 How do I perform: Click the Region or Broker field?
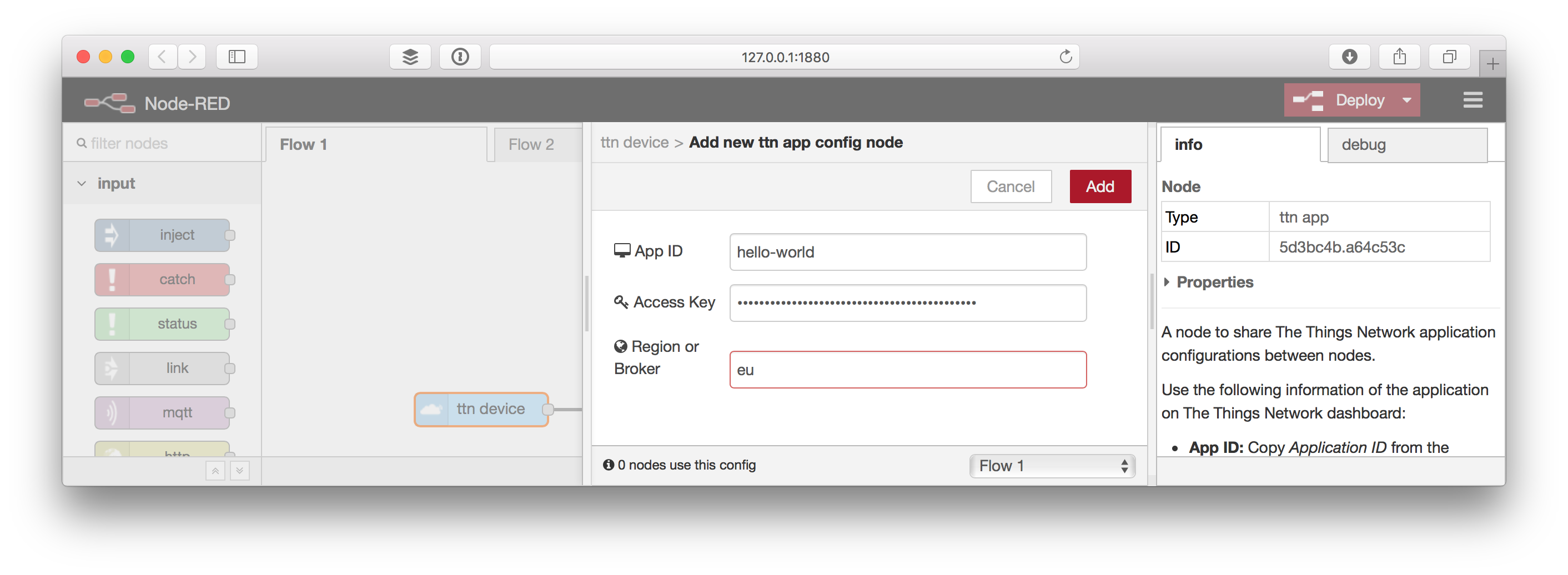[x=908, y=369]
